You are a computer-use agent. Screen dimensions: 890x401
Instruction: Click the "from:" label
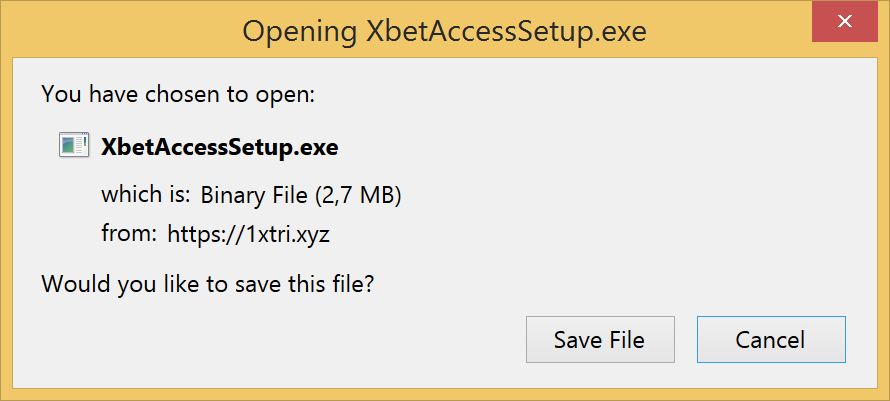129,234
